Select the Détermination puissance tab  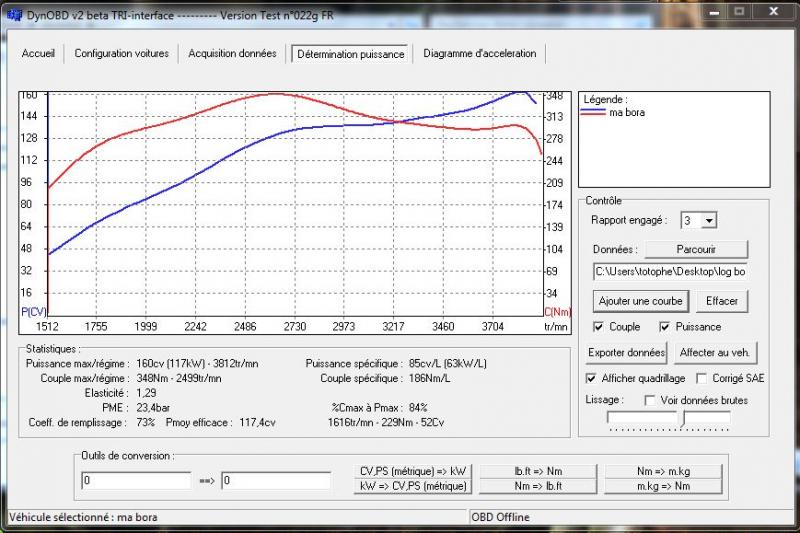click(x=351, y=54)
